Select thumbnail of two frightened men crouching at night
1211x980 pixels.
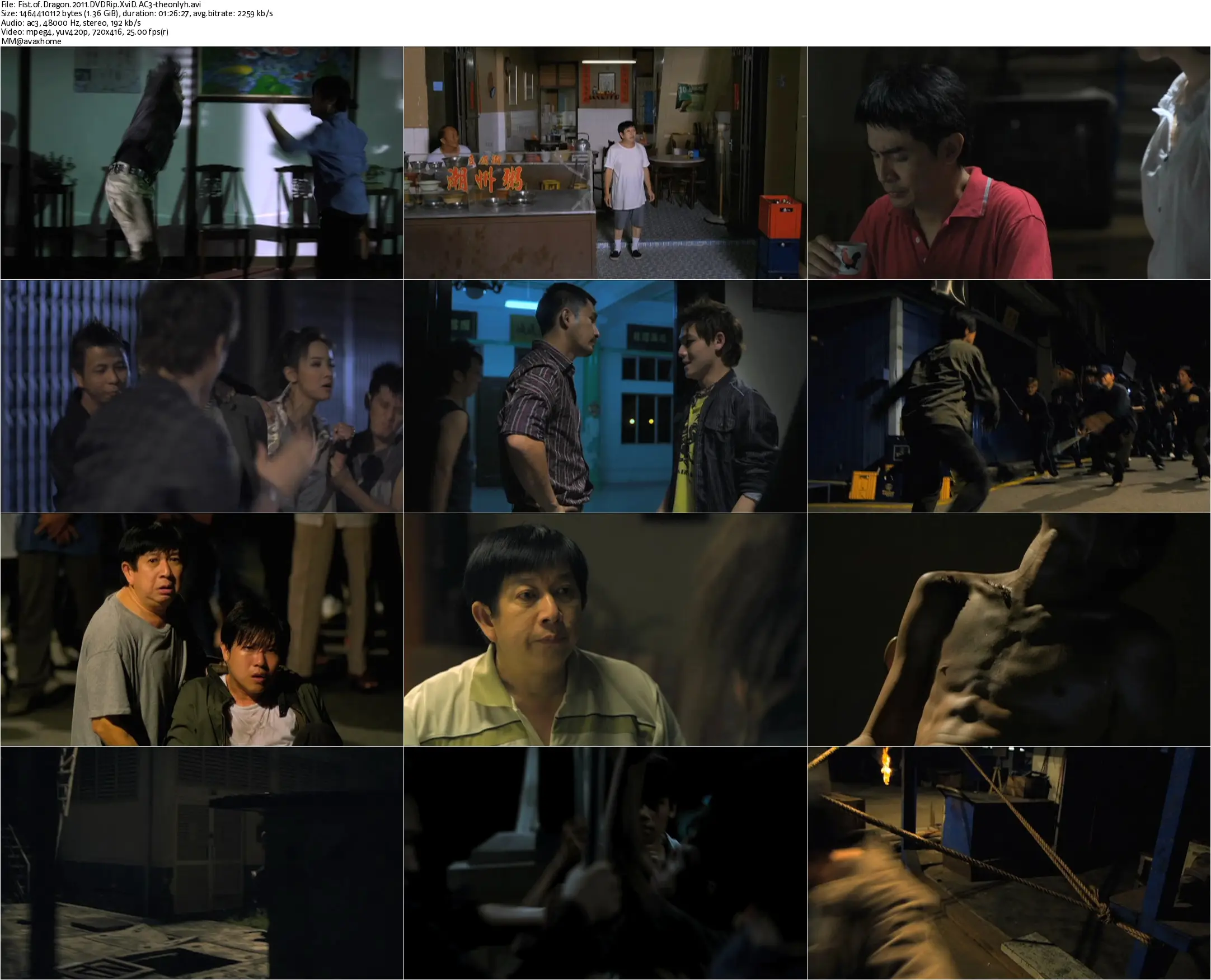(x=202, y=630)
